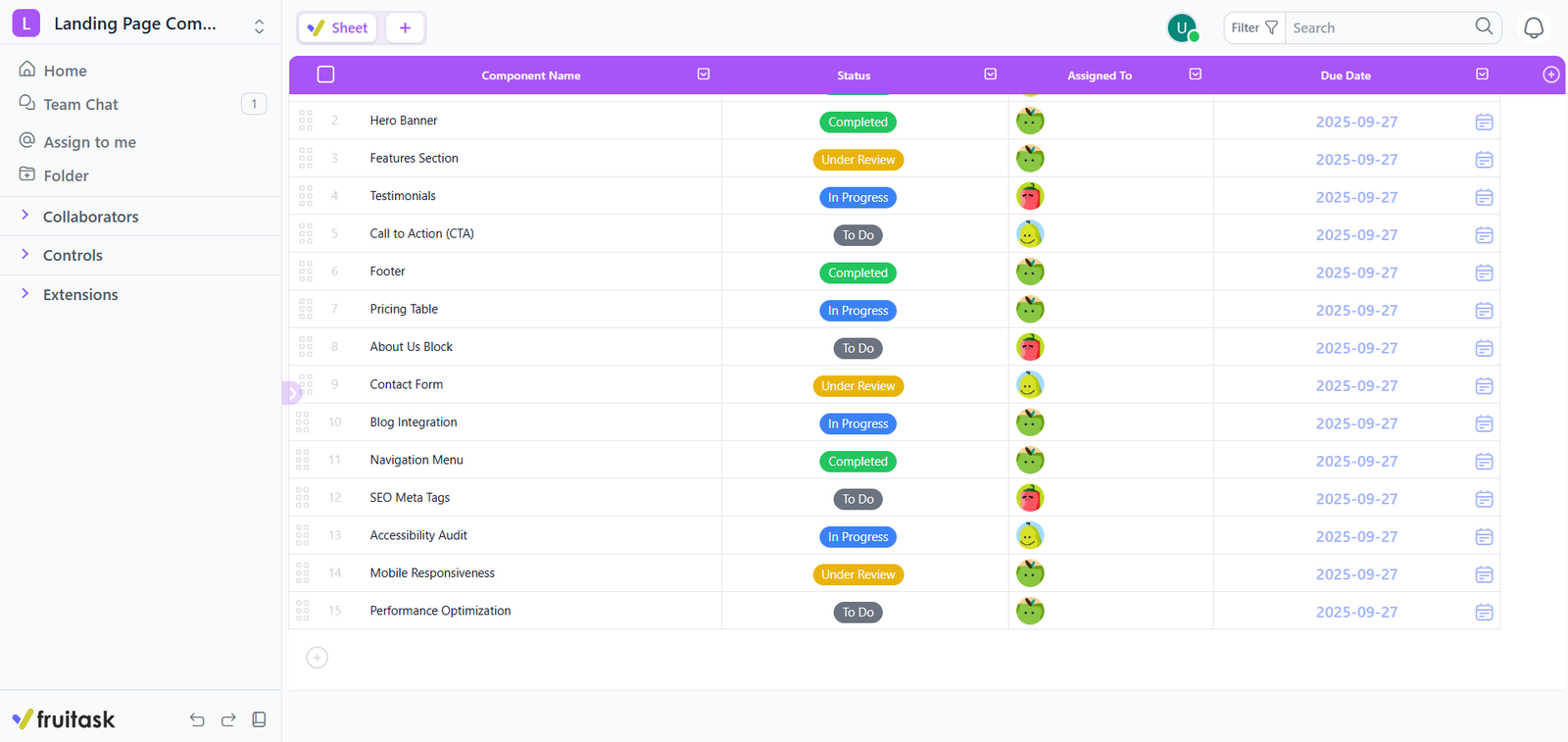Click the search magnifier icon

pos(1484,26)
